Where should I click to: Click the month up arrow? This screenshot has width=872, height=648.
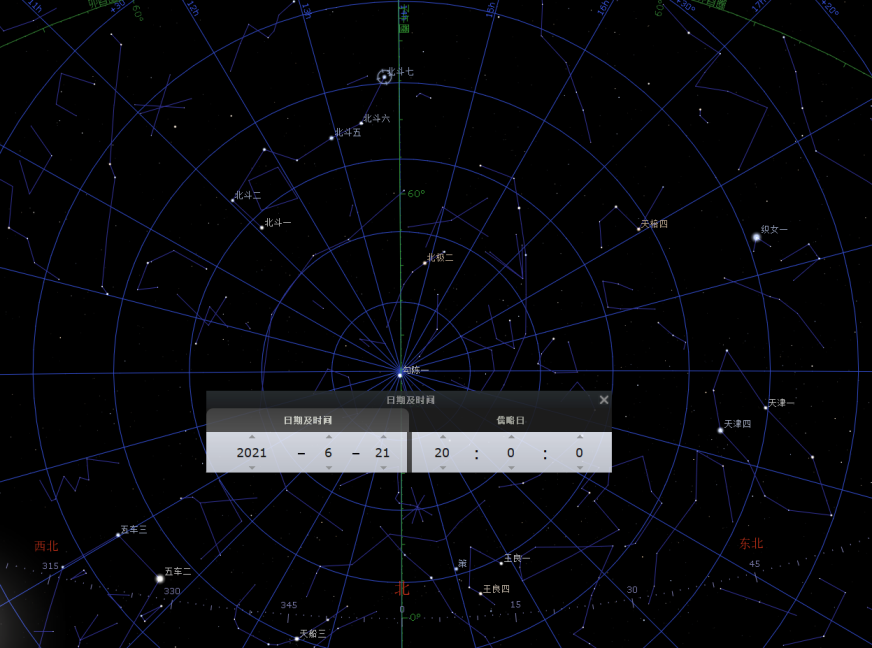point(328,437)
